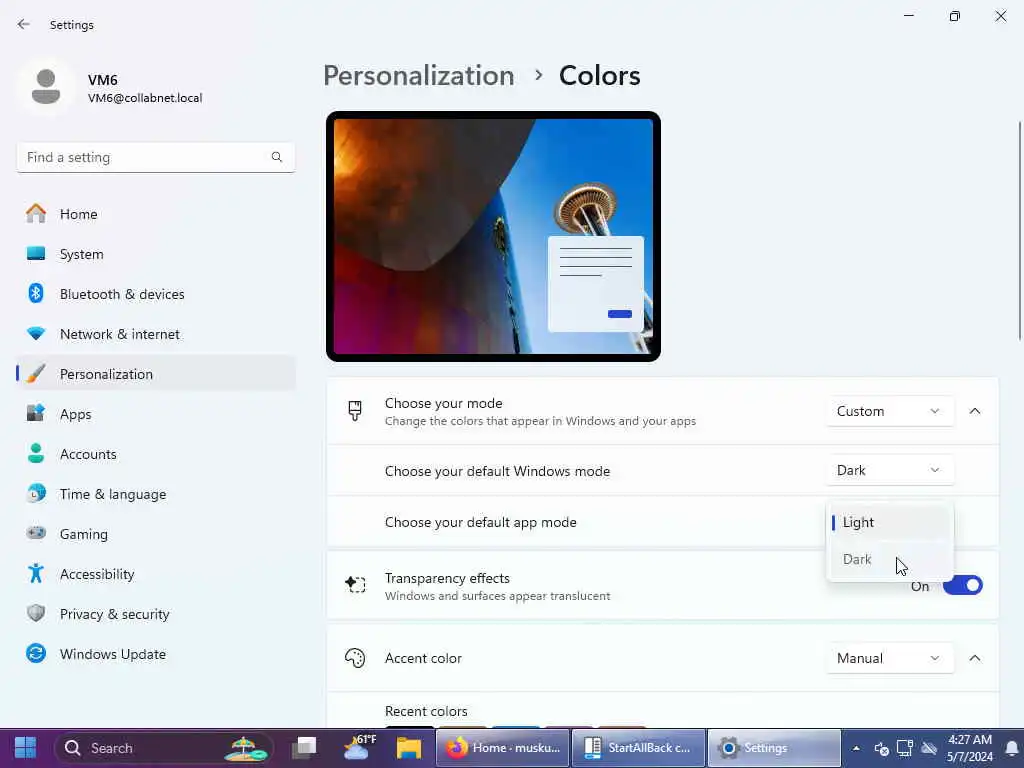Viewport: 1024px width, 768px height.
Task: Click the Accessibility figure icon
Action: click(36, 573)
